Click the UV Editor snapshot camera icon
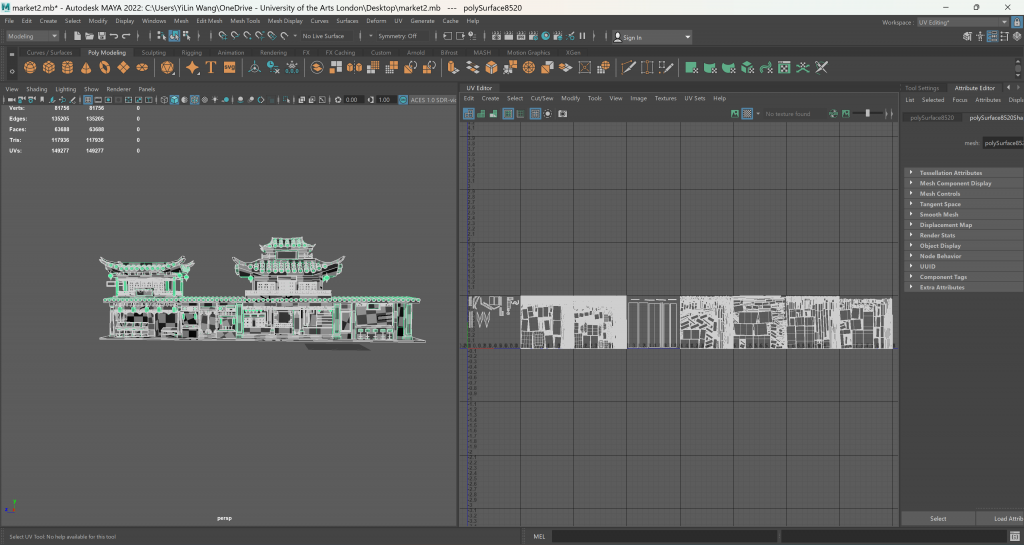Image resolution: width=1024 pixels, height=545 pixels. pos(562,114)
